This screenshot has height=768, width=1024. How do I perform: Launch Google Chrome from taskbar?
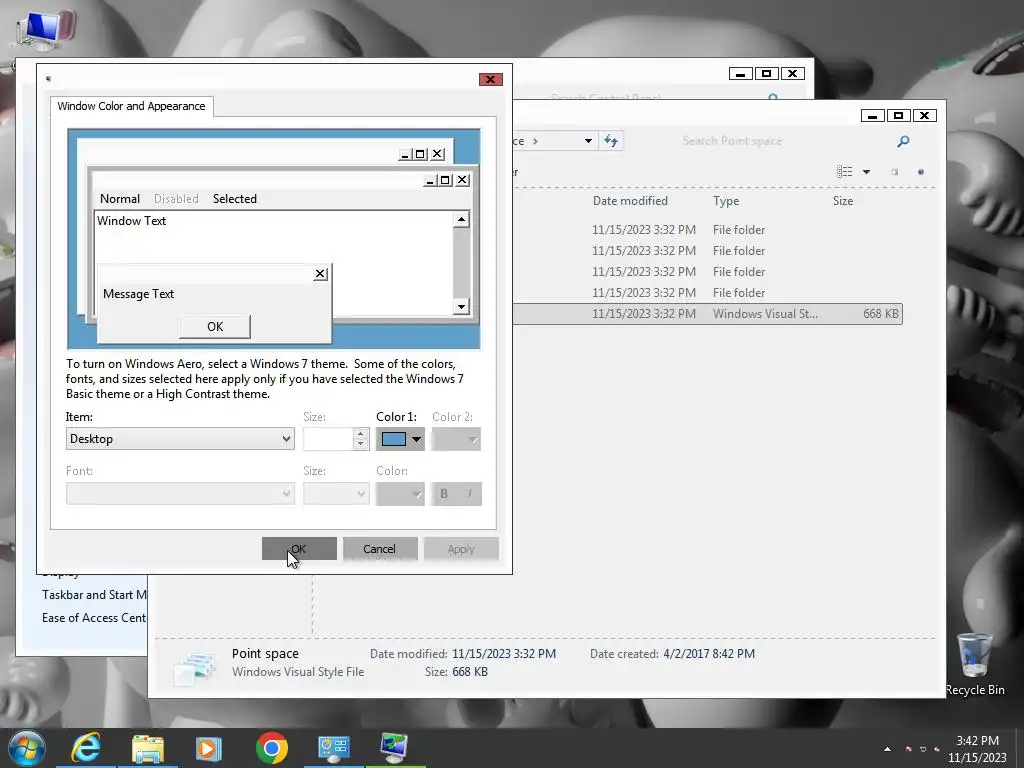pos(272,748)
